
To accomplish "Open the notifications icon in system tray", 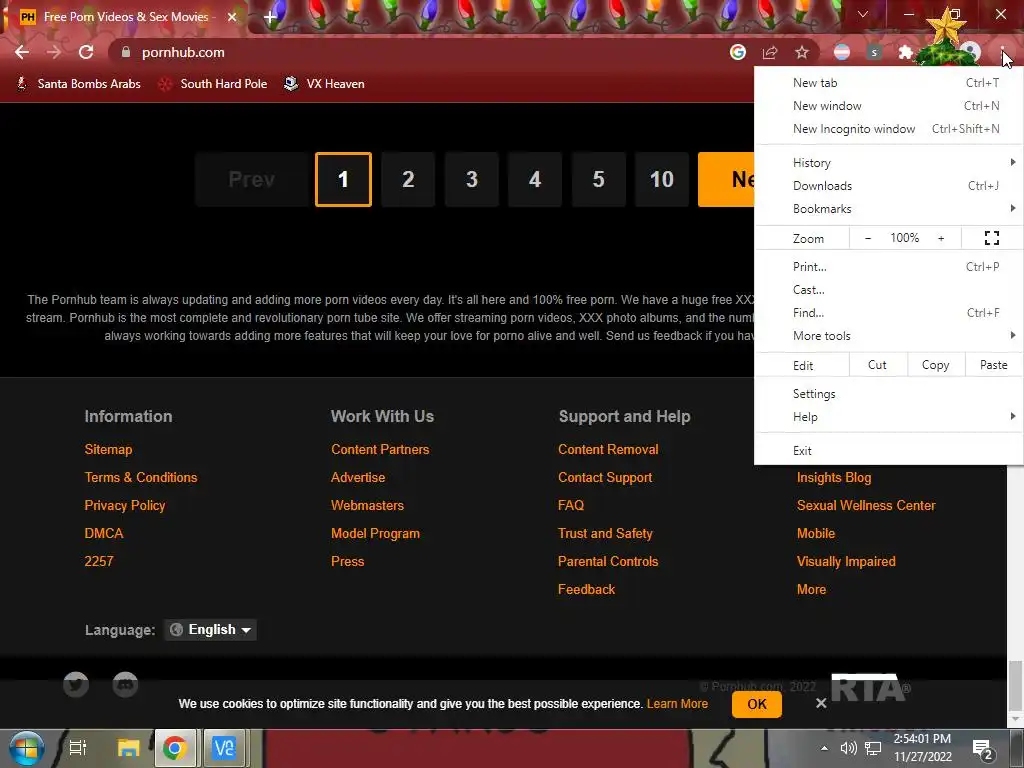I will point(983,750).
